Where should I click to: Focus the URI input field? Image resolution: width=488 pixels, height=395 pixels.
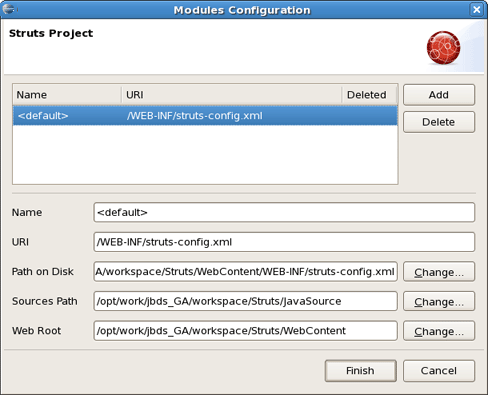tap(284, 242)
